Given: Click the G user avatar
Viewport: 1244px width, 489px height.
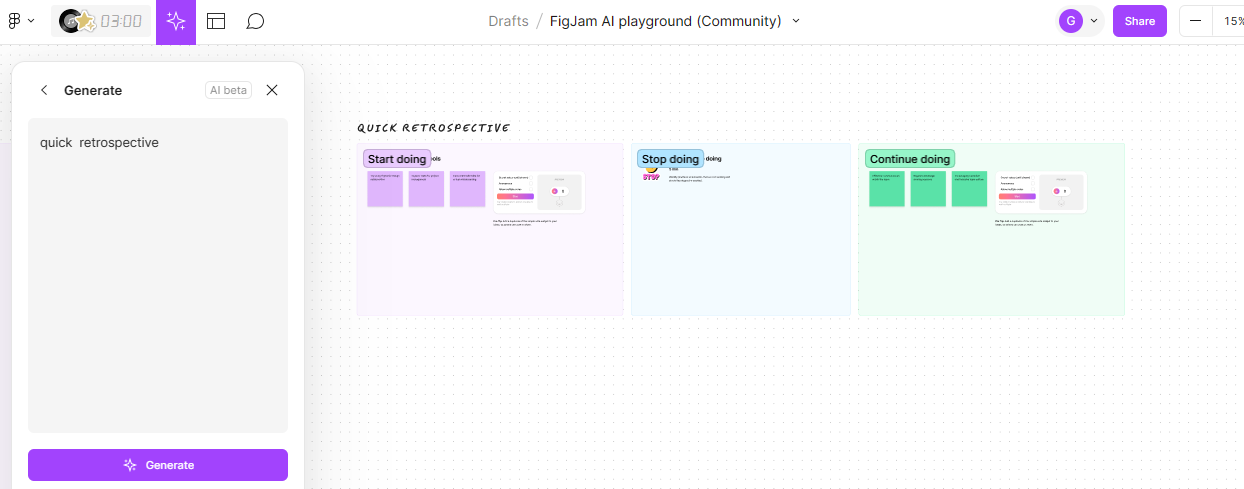Looking at the screenshot, I should [x=1070, y=21].
